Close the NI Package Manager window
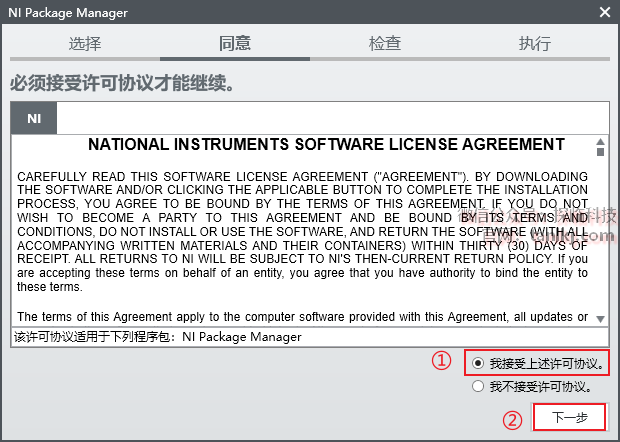The image size is (620, 442). 605,12
